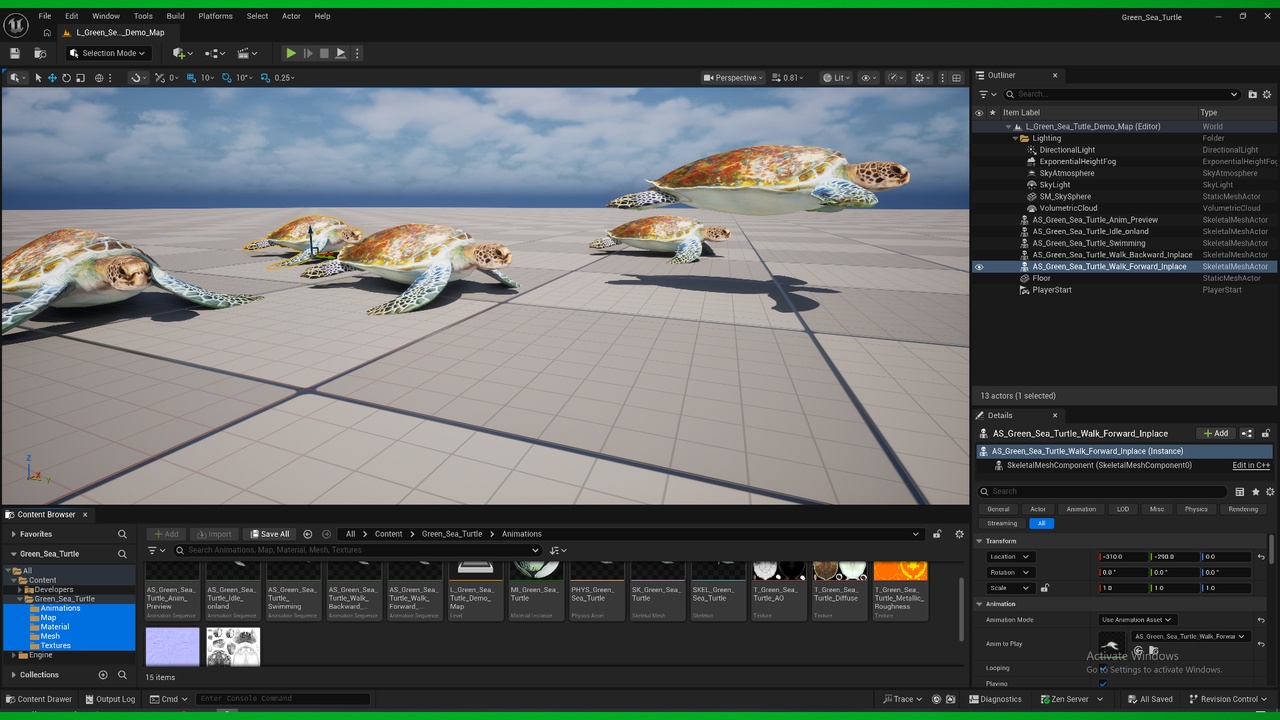Activate the Scale gizmo tool
Image resolution: width=1280 pixels, height=720 pixels.
(x=80, y=78)
